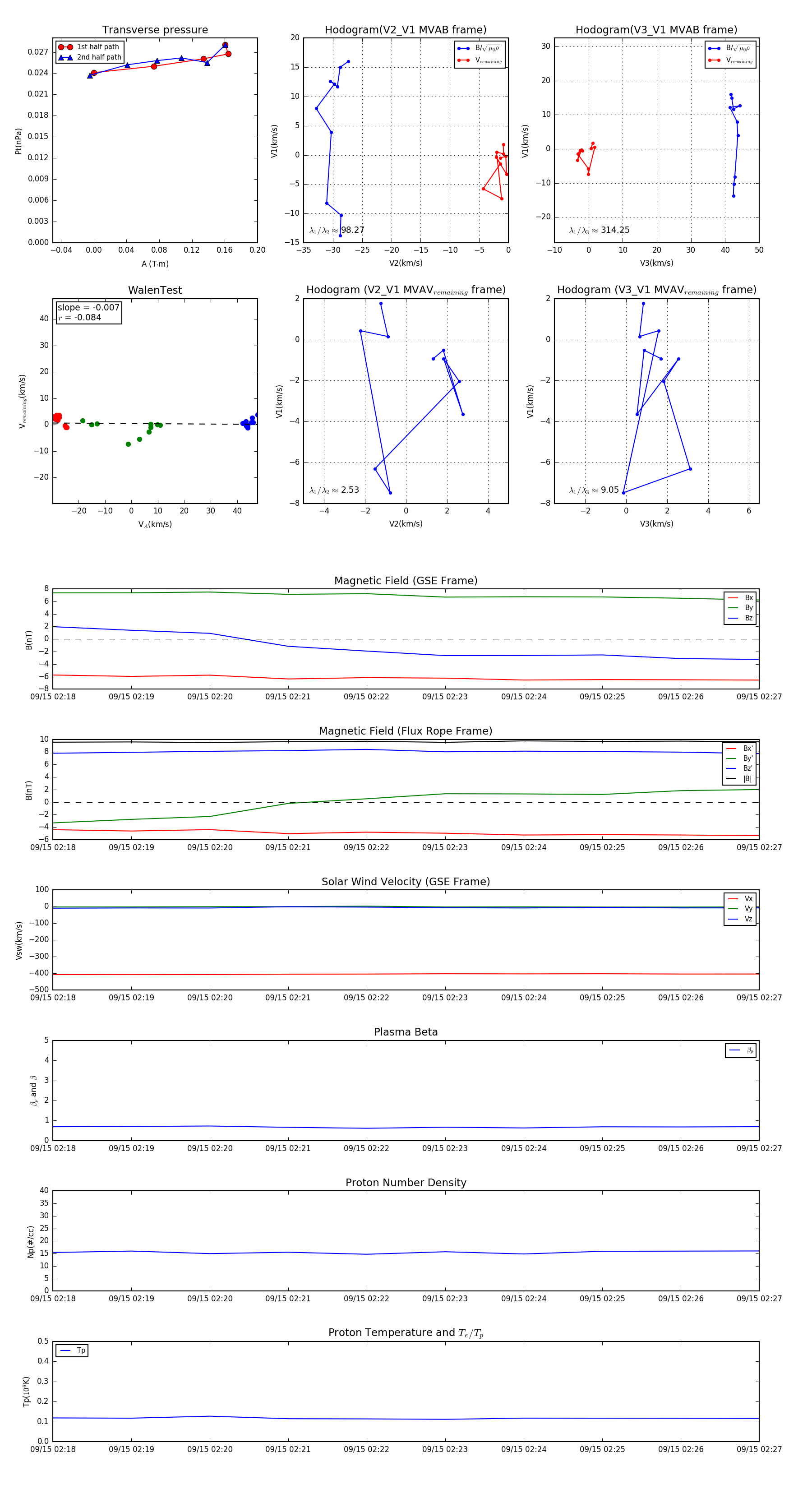Click the Vx legend entry
The width and height of the screenshot is (812, 1489).
[740, 899]
